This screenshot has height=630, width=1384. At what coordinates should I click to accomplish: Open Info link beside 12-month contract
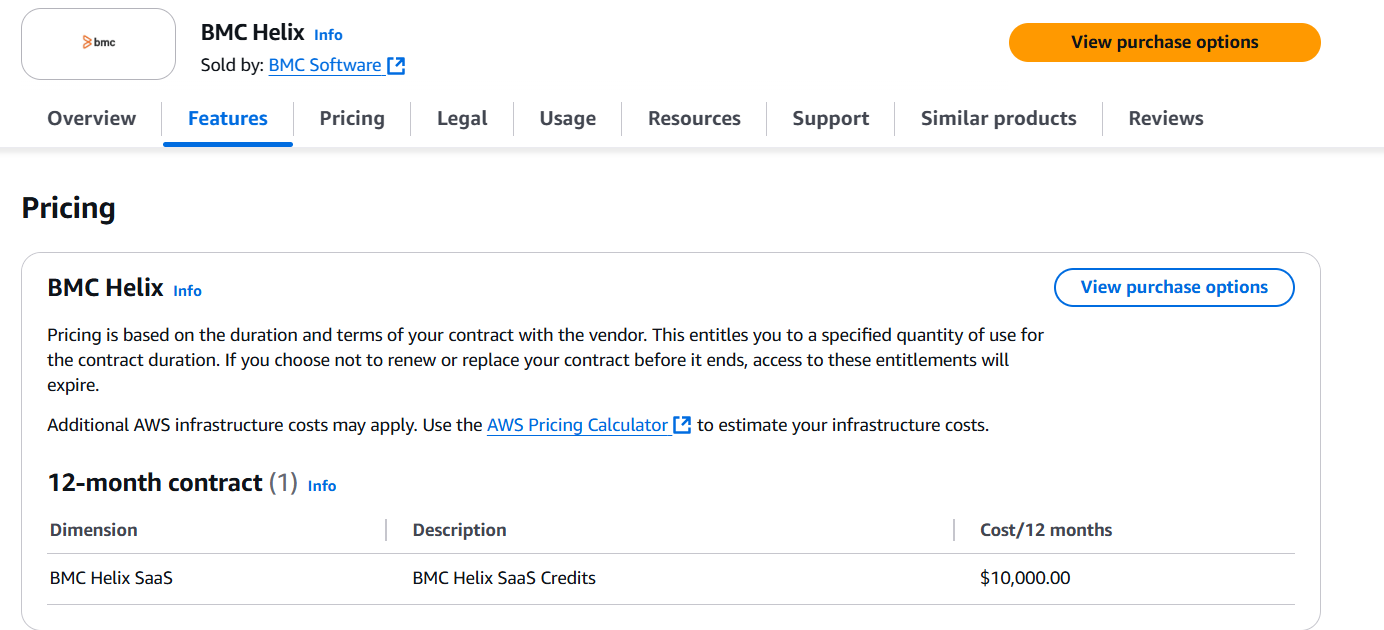(x=322, y=486)
